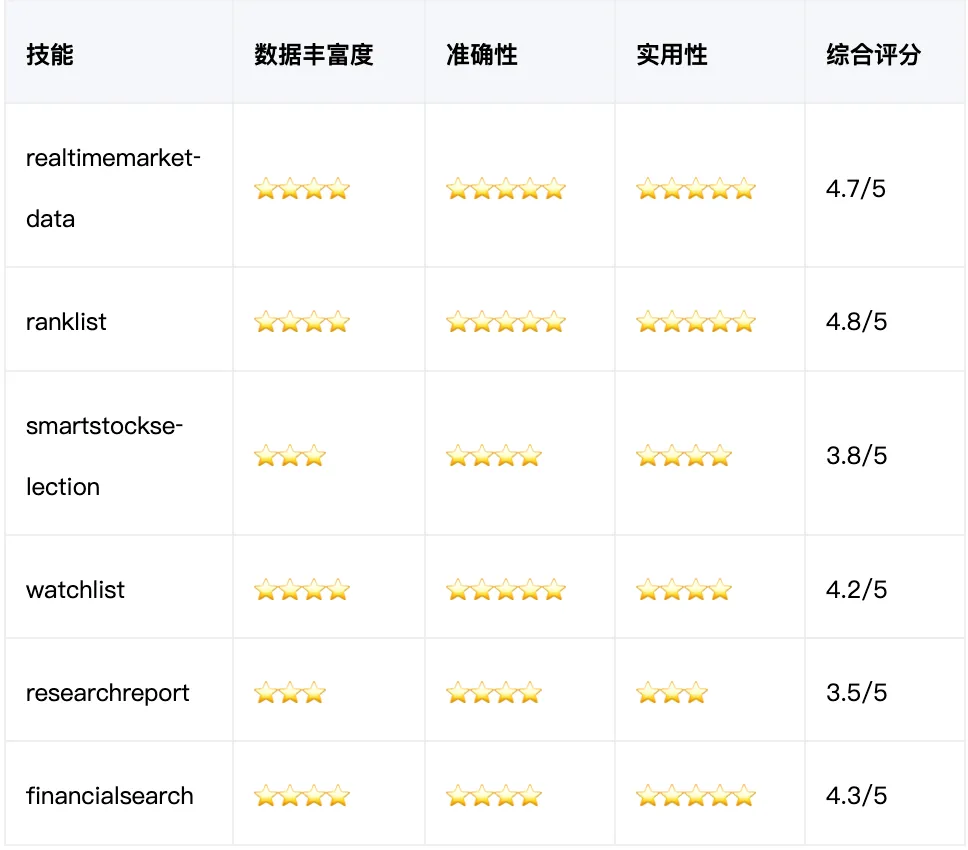The height and width of the screenshot is (850, 968).
Task: Select the realtimemarket-data skill name
Action: click(x=113, y=188)
